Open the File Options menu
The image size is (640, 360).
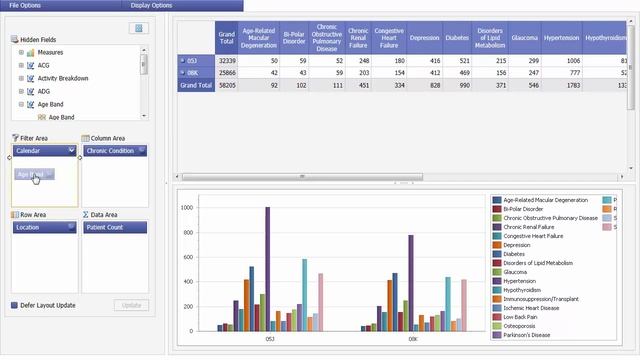25,5
